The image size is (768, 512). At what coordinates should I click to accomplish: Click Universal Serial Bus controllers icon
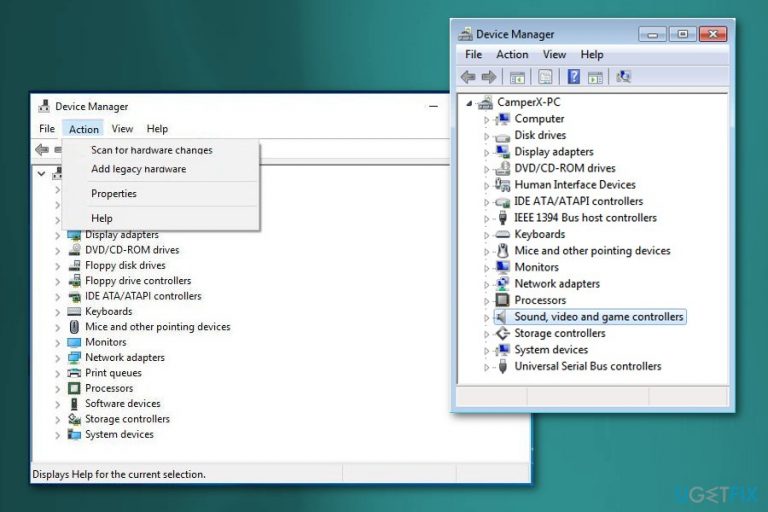(503, 366)
